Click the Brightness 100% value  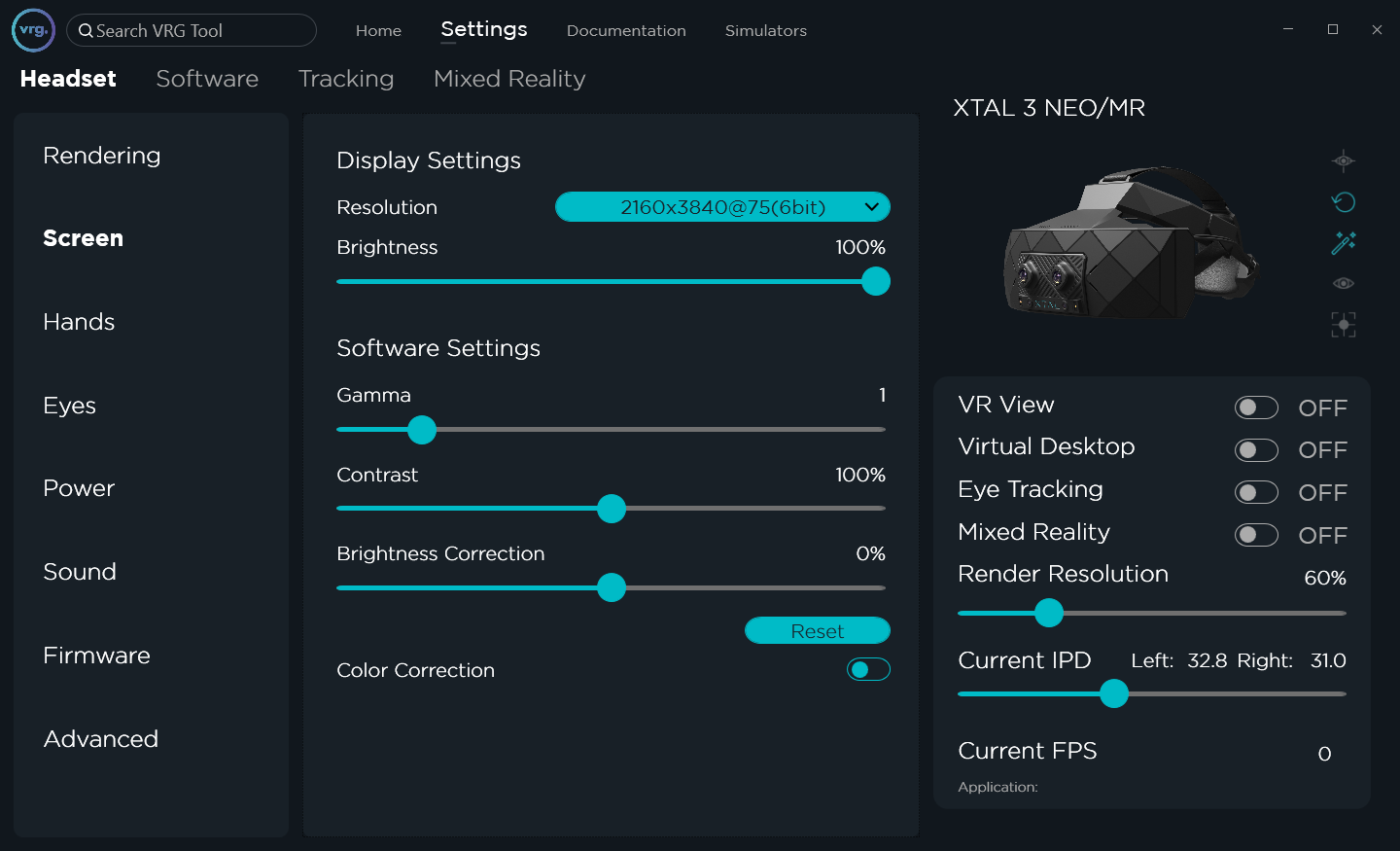(x=860, y=247)
